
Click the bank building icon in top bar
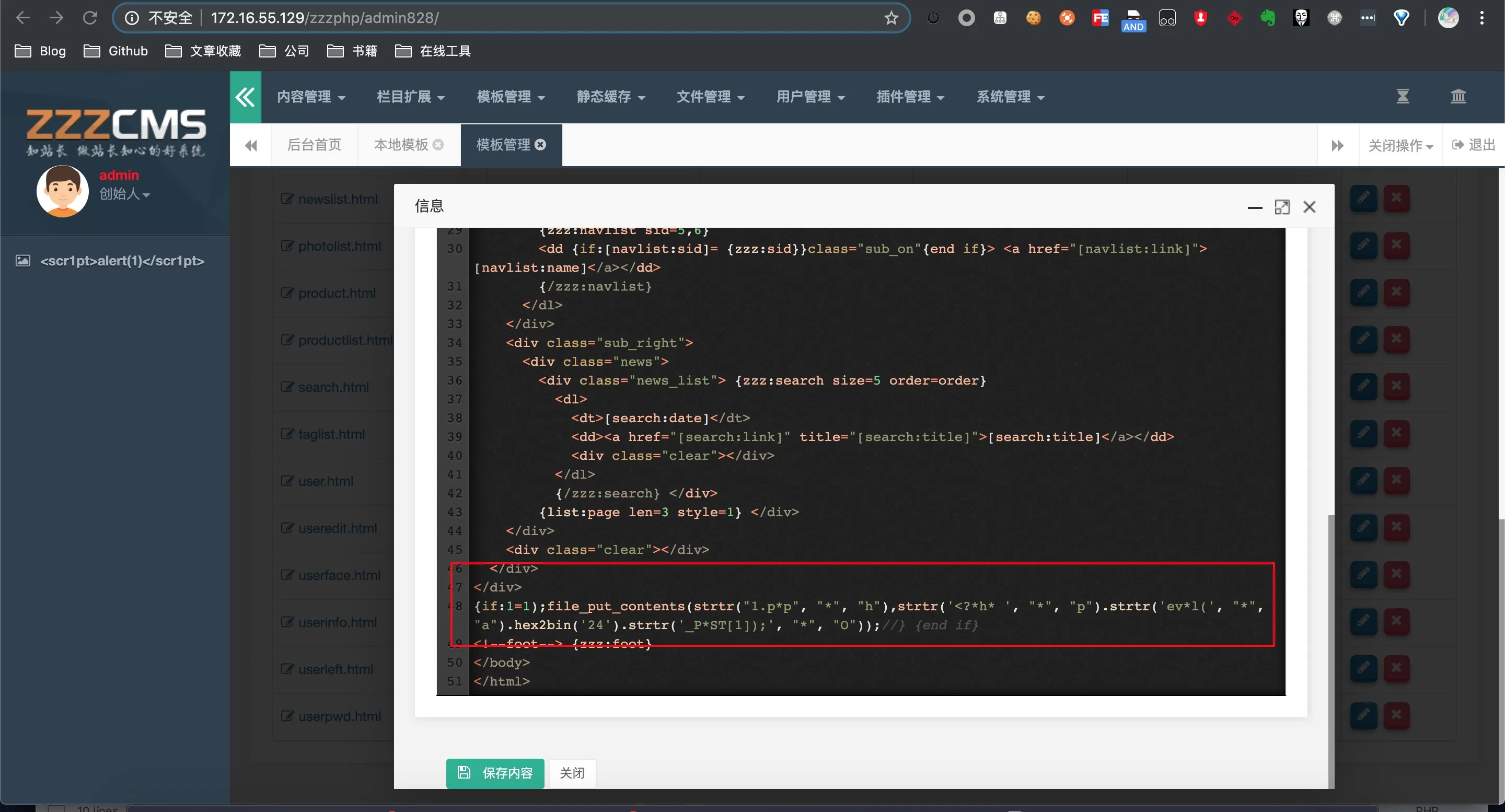coord(1458,96)
